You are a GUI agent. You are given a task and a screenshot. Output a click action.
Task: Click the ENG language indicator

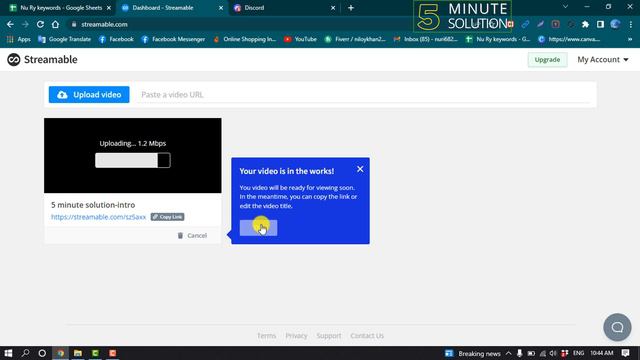[x=578, y=353]
